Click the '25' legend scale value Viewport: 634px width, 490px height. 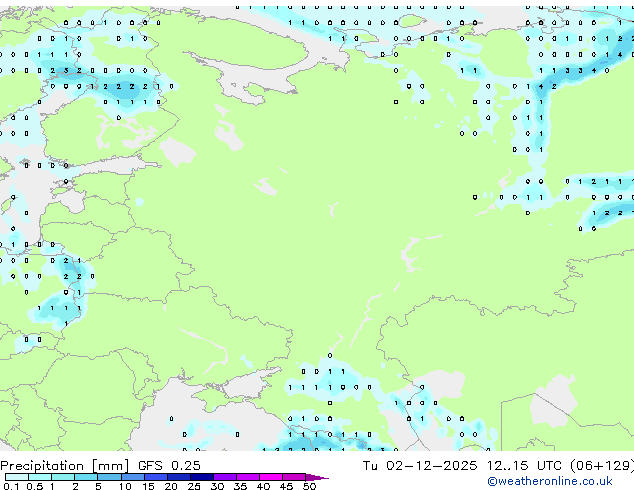194,486
